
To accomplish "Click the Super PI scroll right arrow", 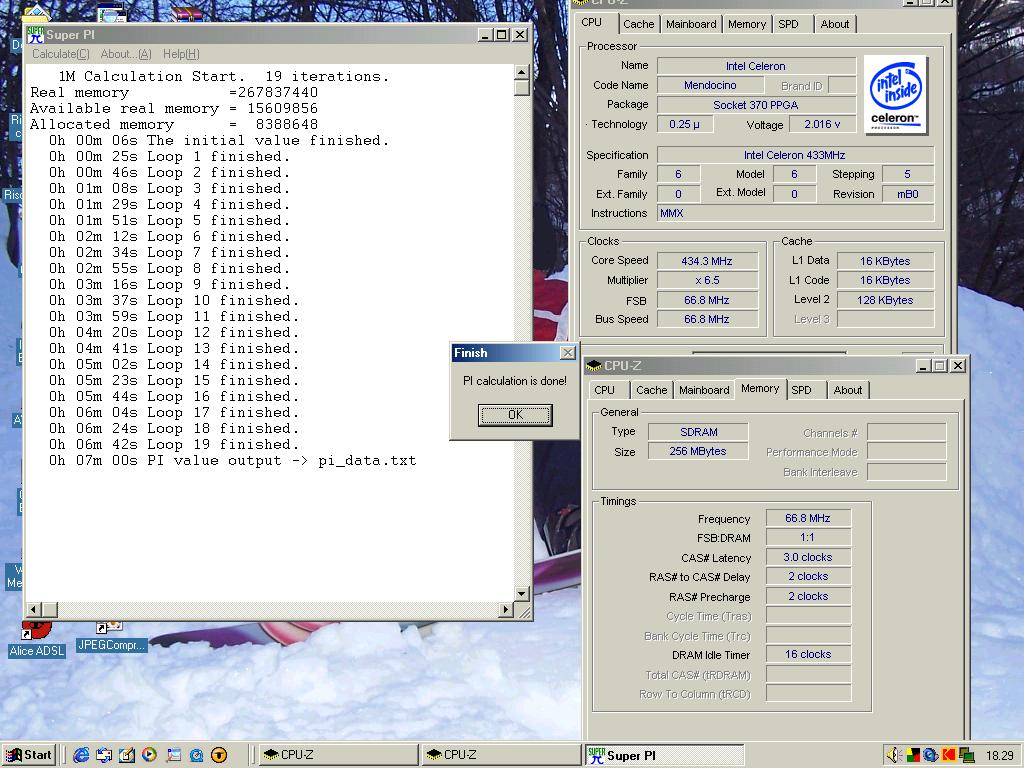I will [x=505, y=609].
